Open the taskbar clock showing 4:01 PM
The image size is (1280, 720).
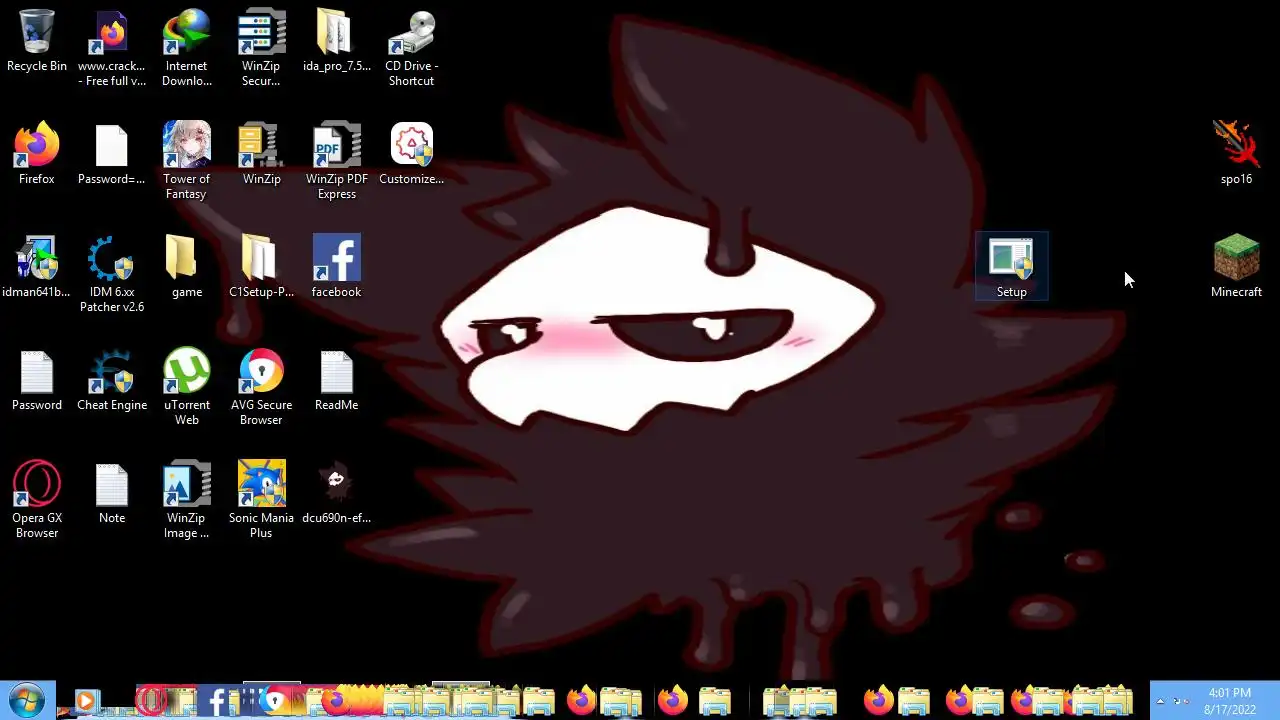point(1230,701)
